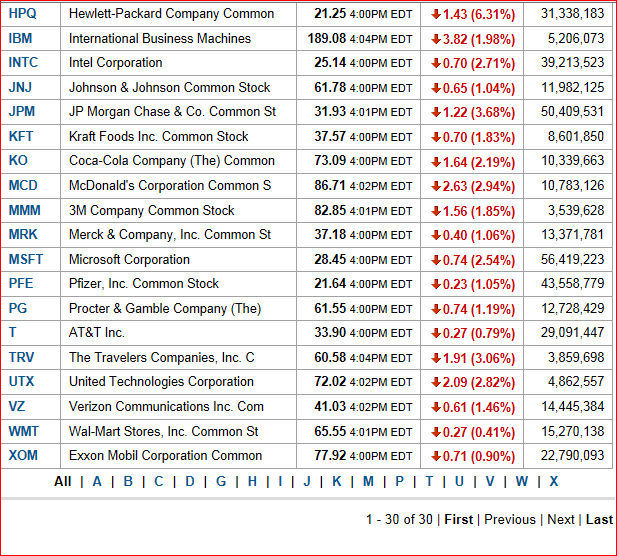Open the PG ticker symbol
Viewport: 617px width, 556px height.
pyautogui.click(x=18, y=308)
